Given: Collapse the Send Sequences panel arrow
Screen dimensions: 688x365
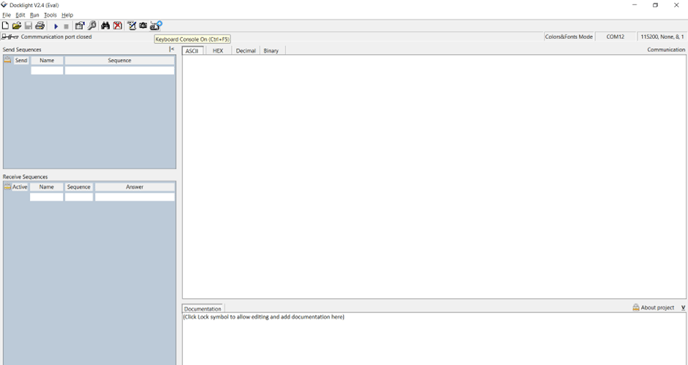Looking at the screenshot, I should pos(172,49).
